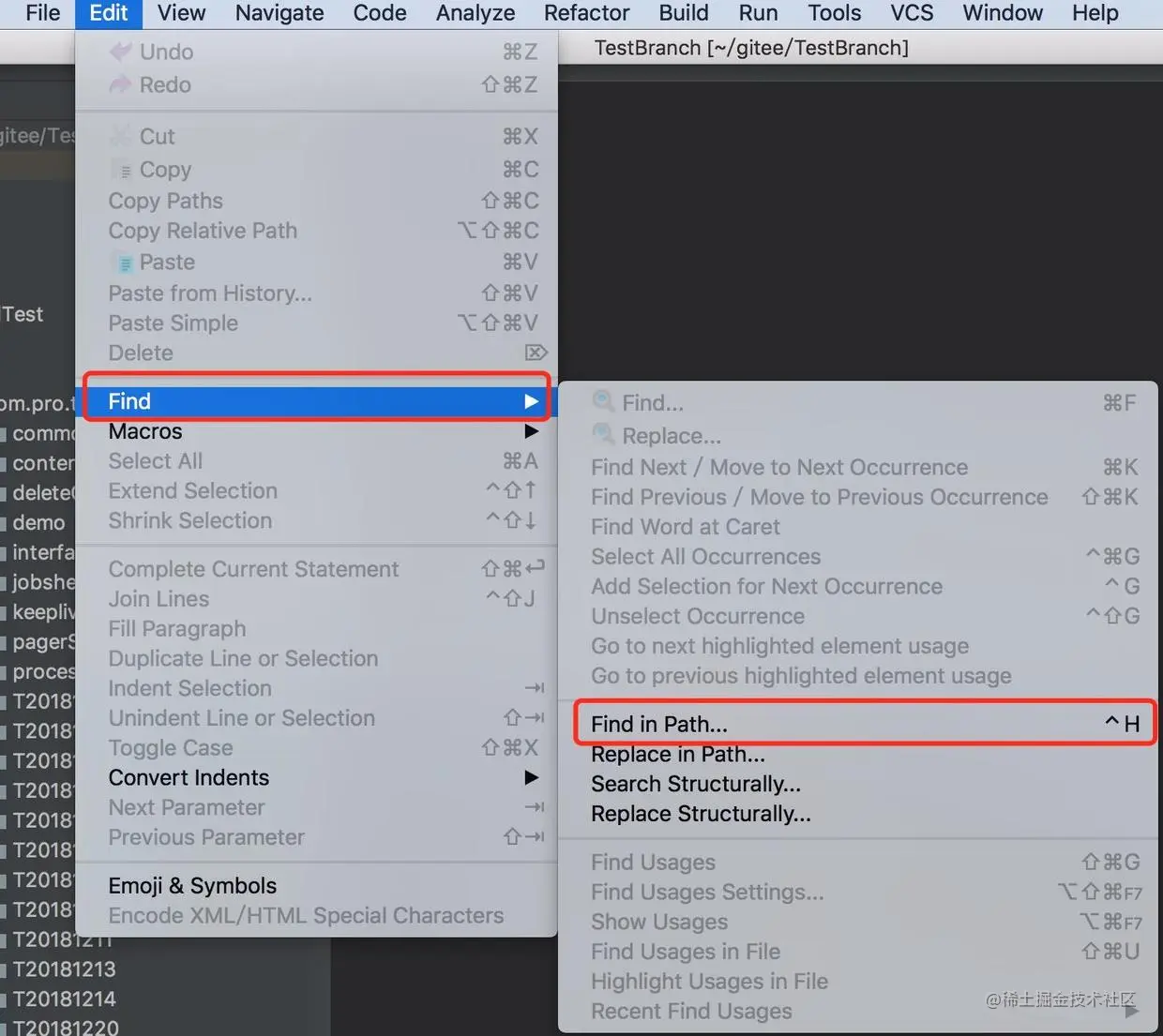Choose Search Structurally…
The image size is (1163, 1036).
[x=858, y=784]
